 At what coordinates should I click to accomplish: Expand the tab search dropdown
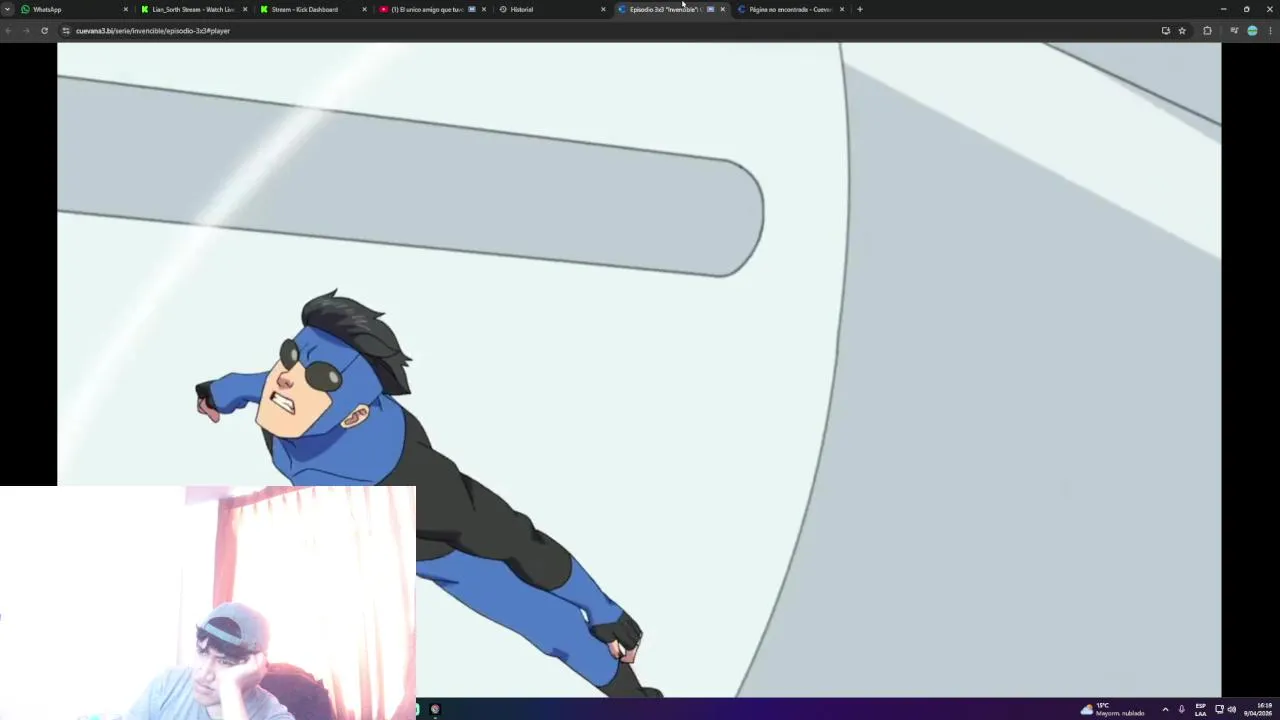[x=8, y=9]
